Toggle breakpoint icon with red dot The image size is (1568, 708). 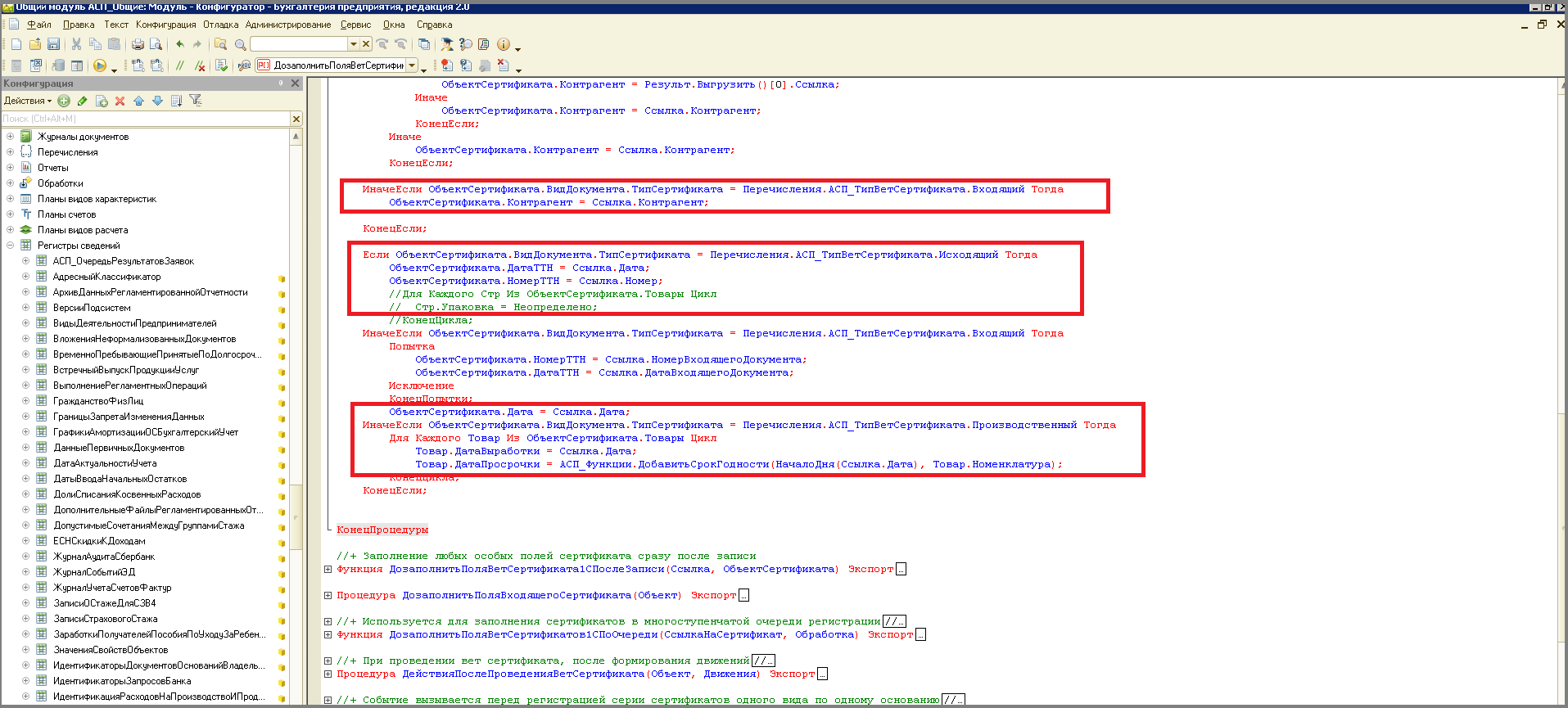pos(446,65)
